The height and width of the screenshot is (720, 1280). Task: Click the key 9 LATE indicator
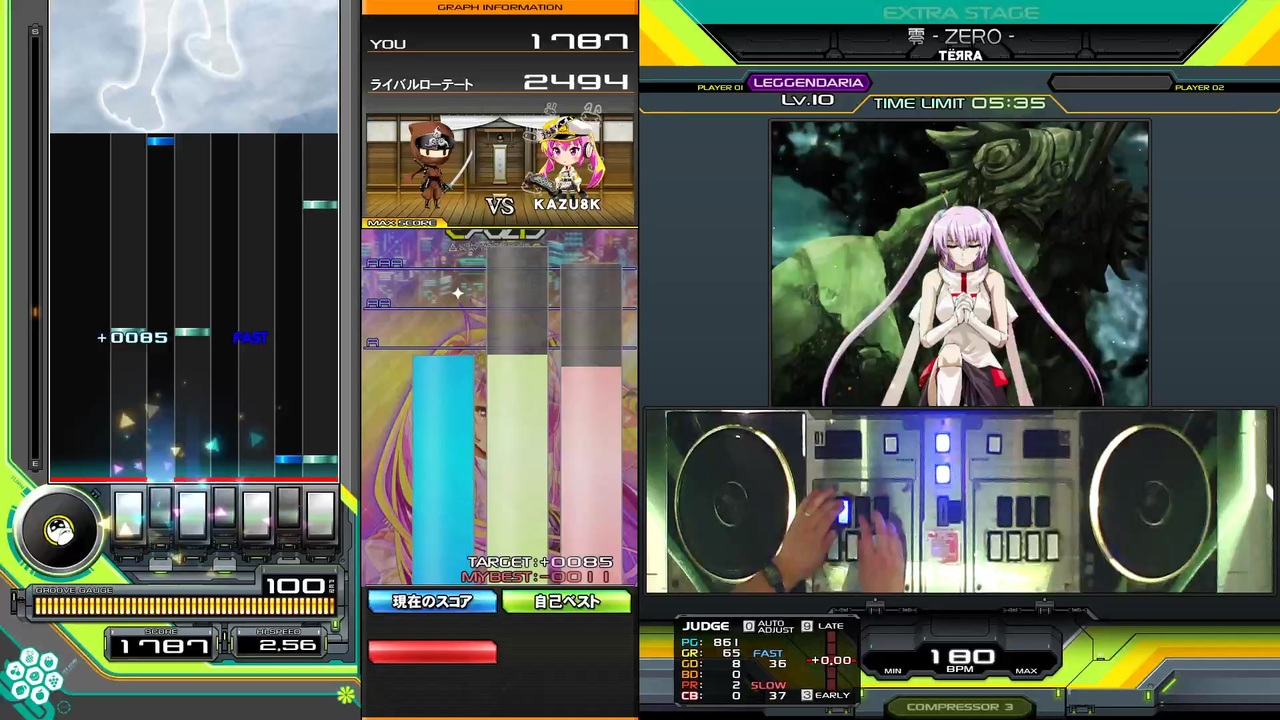823,626
